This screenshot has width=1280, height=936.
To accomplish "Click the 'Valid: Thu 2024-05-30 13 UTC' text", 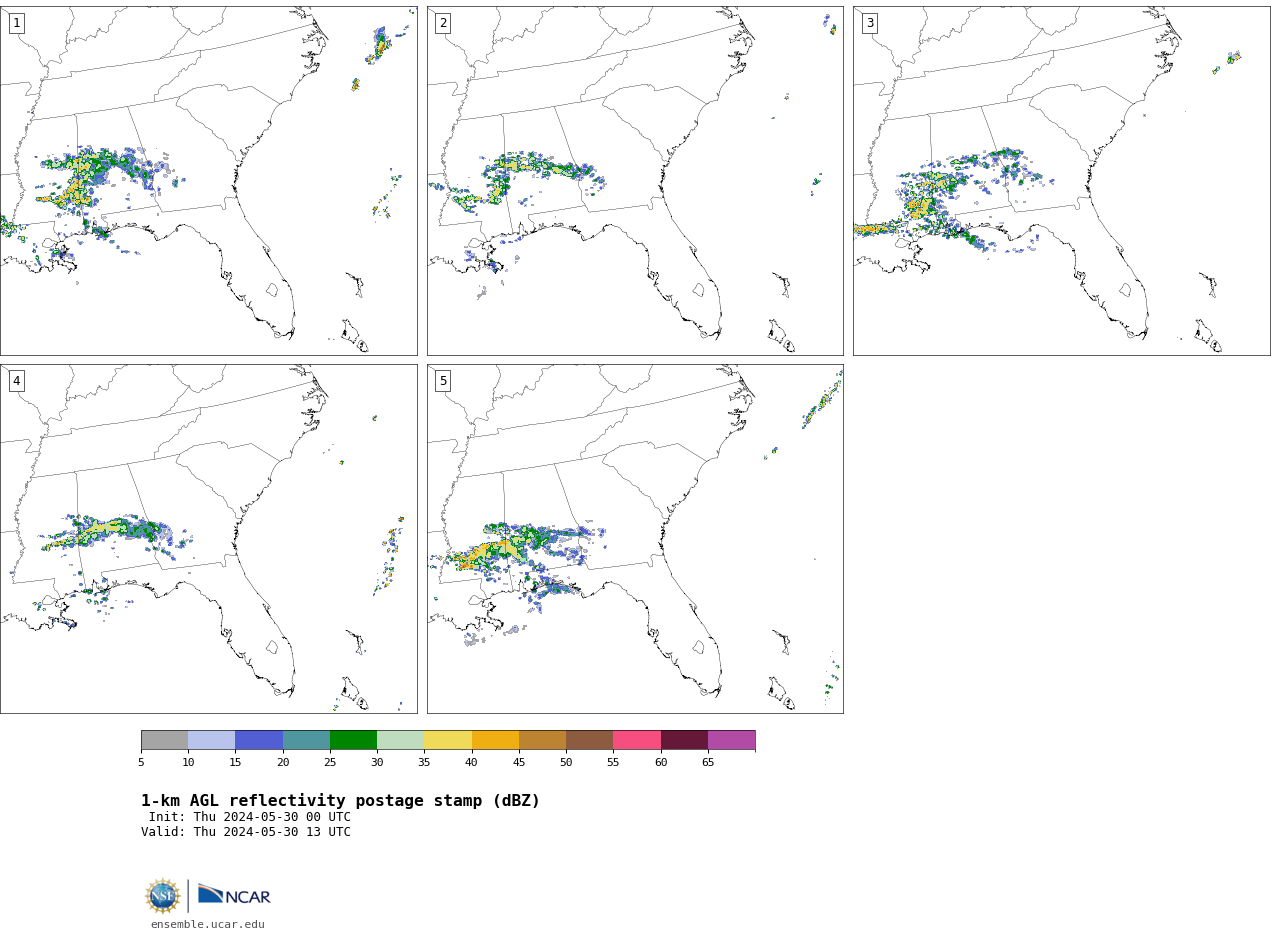I will click(246, 832).
